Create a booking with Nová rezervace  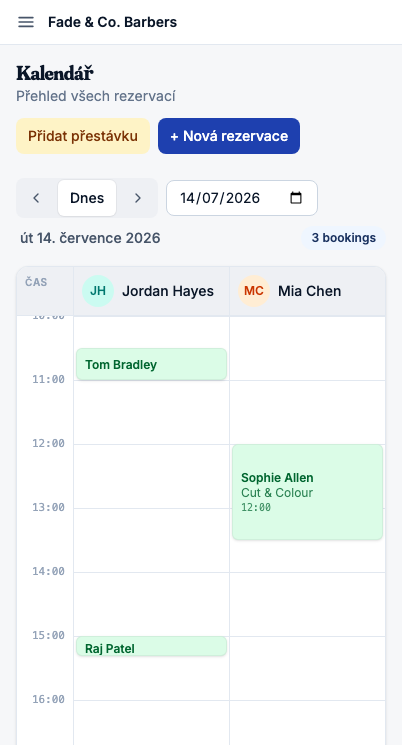(229, 136)
